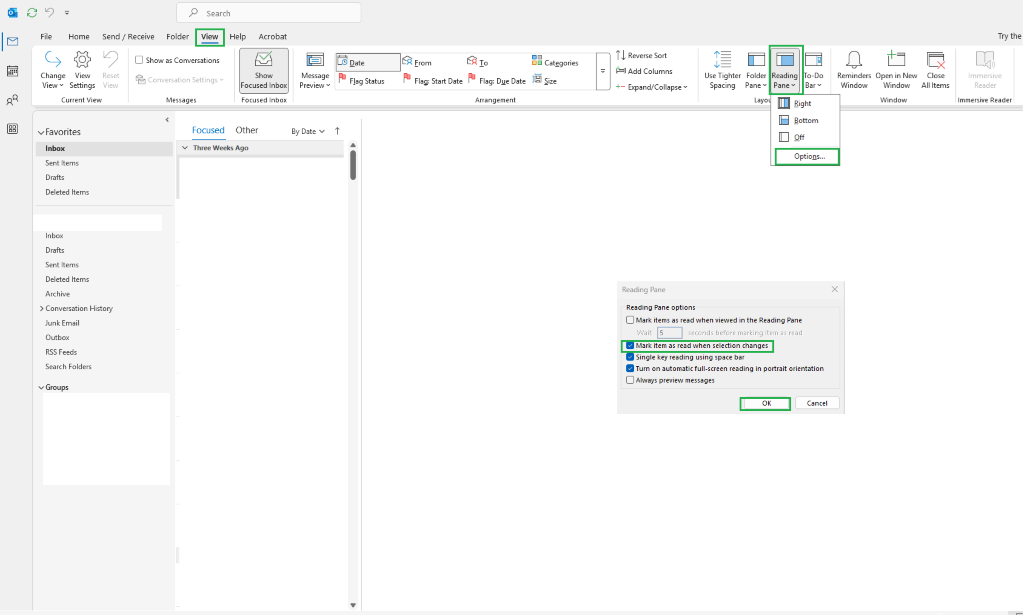Screen dimensions: 1024x616
Task: Click in the Search box
Action: point(268,13)
